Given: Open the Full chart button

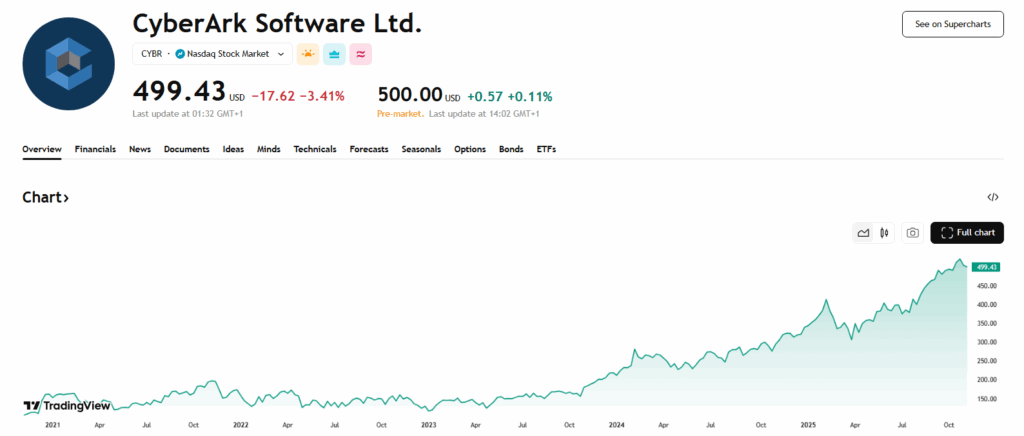Looking at the screenshot, I should pyautogui.click(x=967, y=233).
